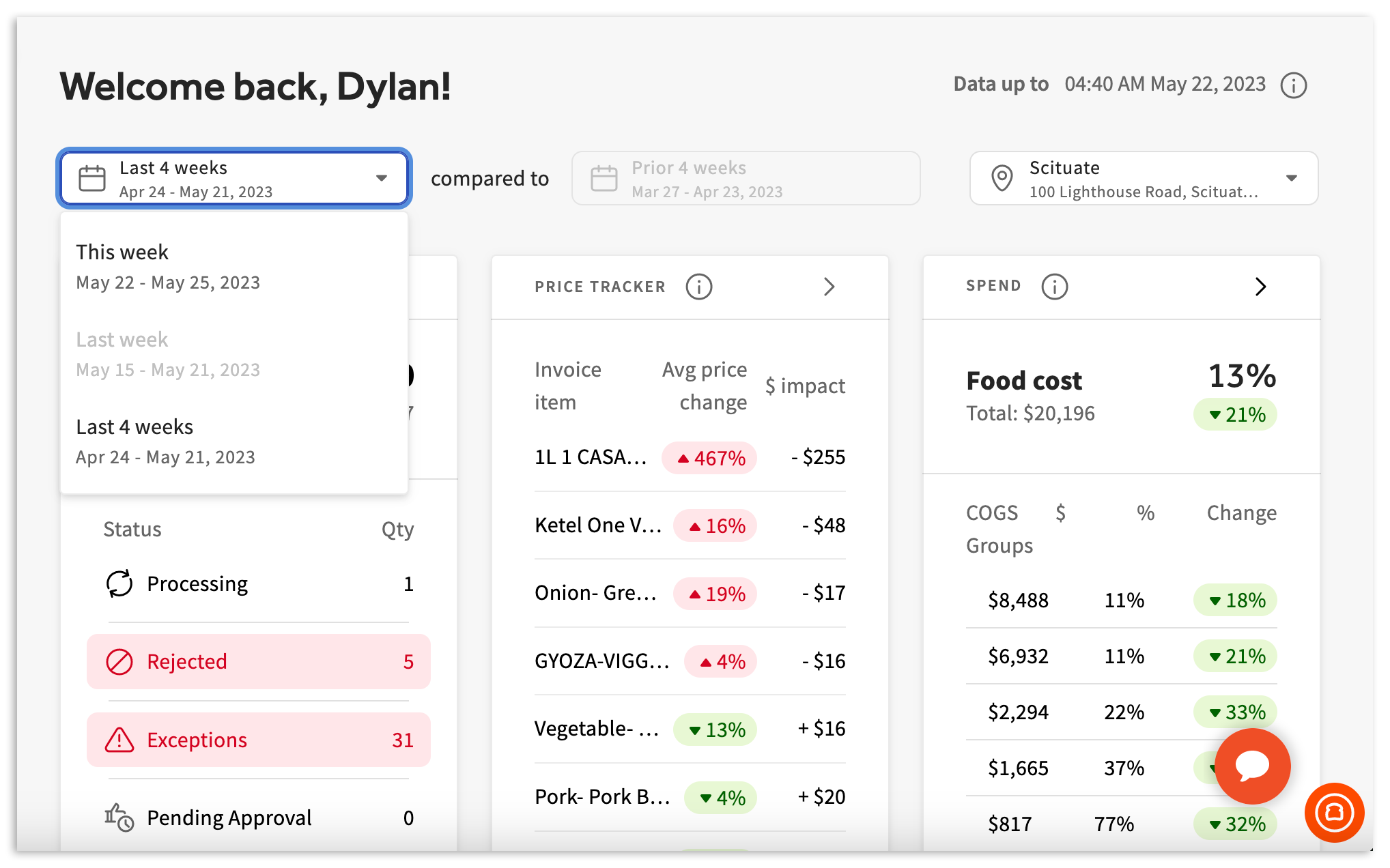
Task: Open the orange chat bubble button
Action: (x=1252, y=766)
